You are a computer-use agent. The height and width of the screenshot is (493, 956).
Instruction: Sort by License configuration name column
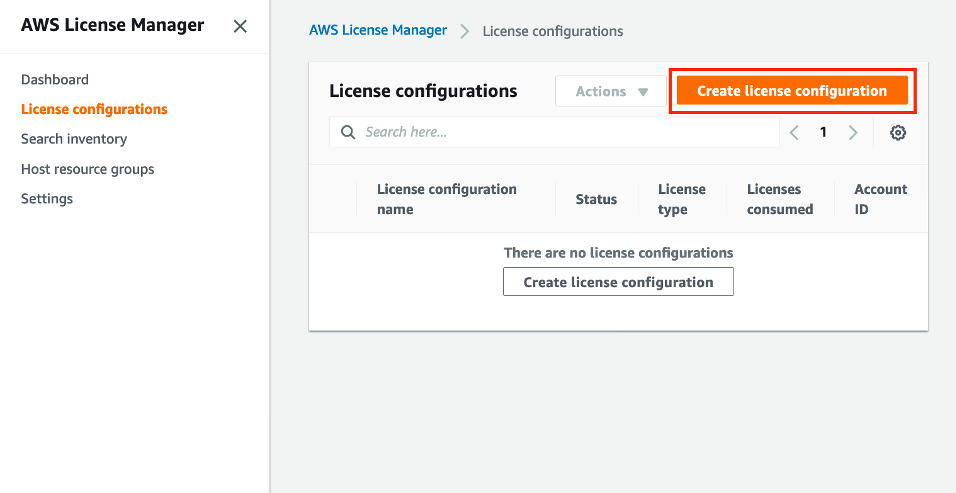tap(446, 199)
